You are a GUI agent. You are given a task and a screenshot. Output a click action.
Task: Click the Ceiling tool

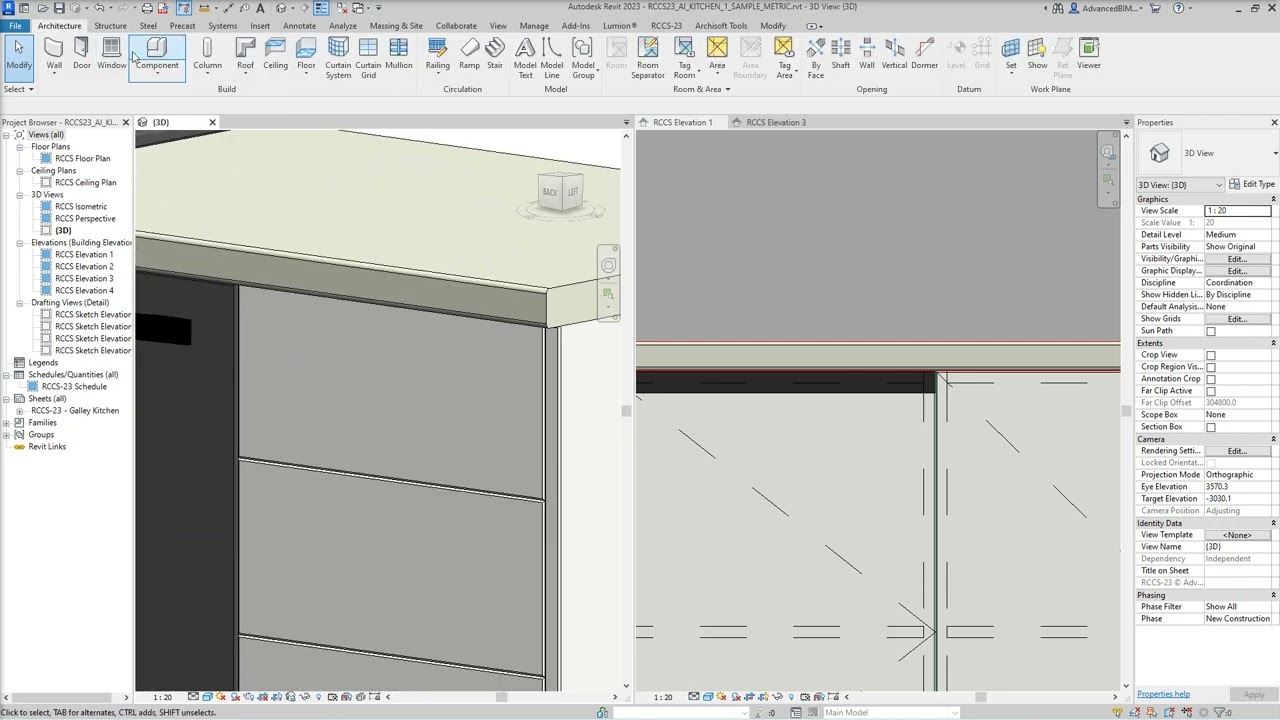click(x=276, y=55)
